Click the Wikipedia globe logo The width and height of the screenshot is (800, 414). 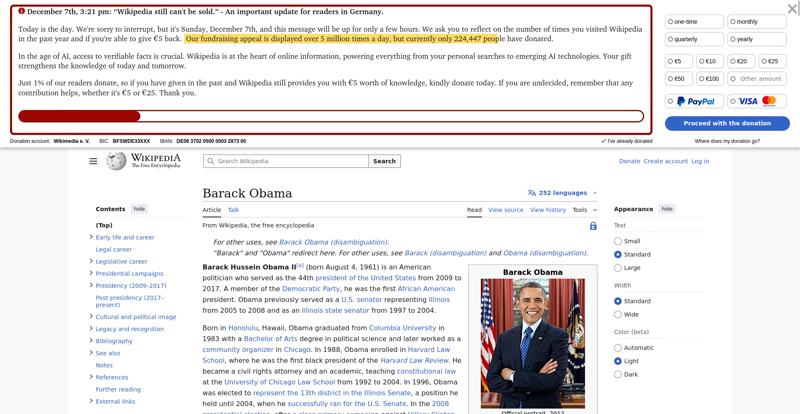click(116, 161)
